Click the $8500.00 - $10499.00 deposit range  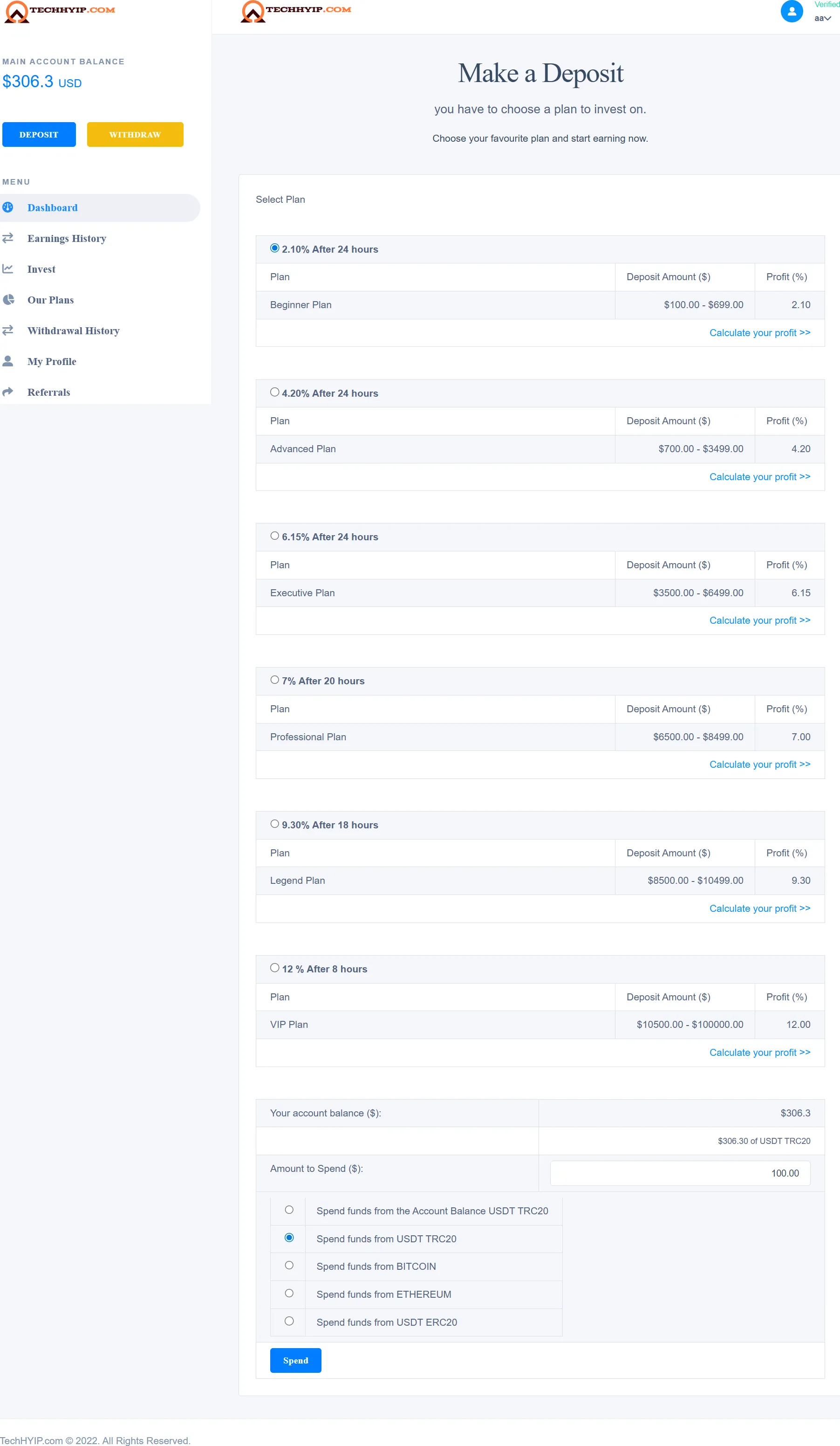coord(696,881)
